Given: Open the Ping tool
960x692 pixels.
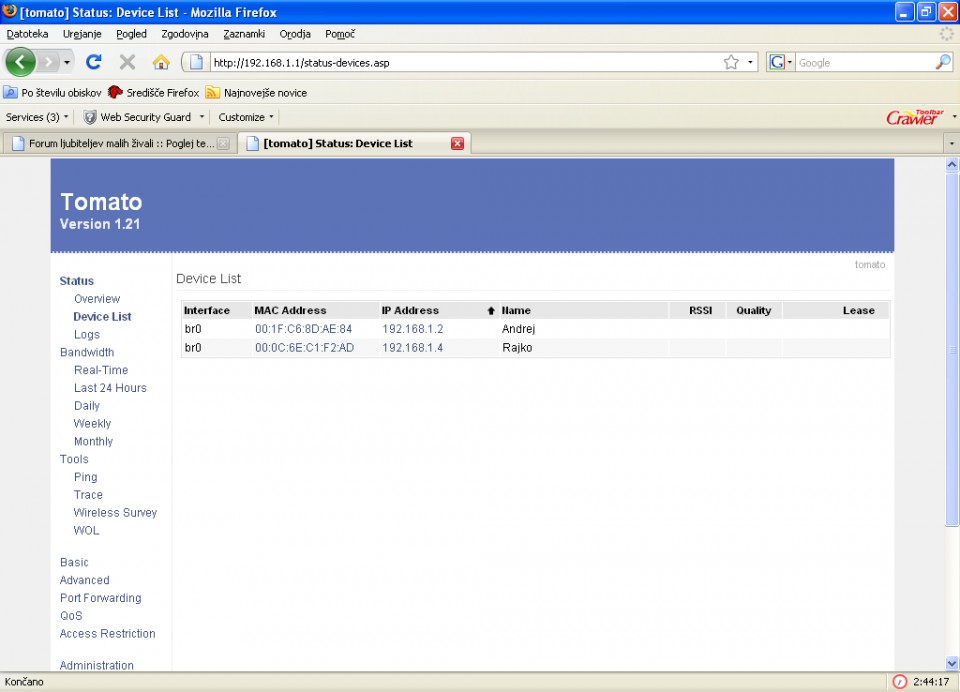Looking at the screenshot, I should tap(85, 476).
